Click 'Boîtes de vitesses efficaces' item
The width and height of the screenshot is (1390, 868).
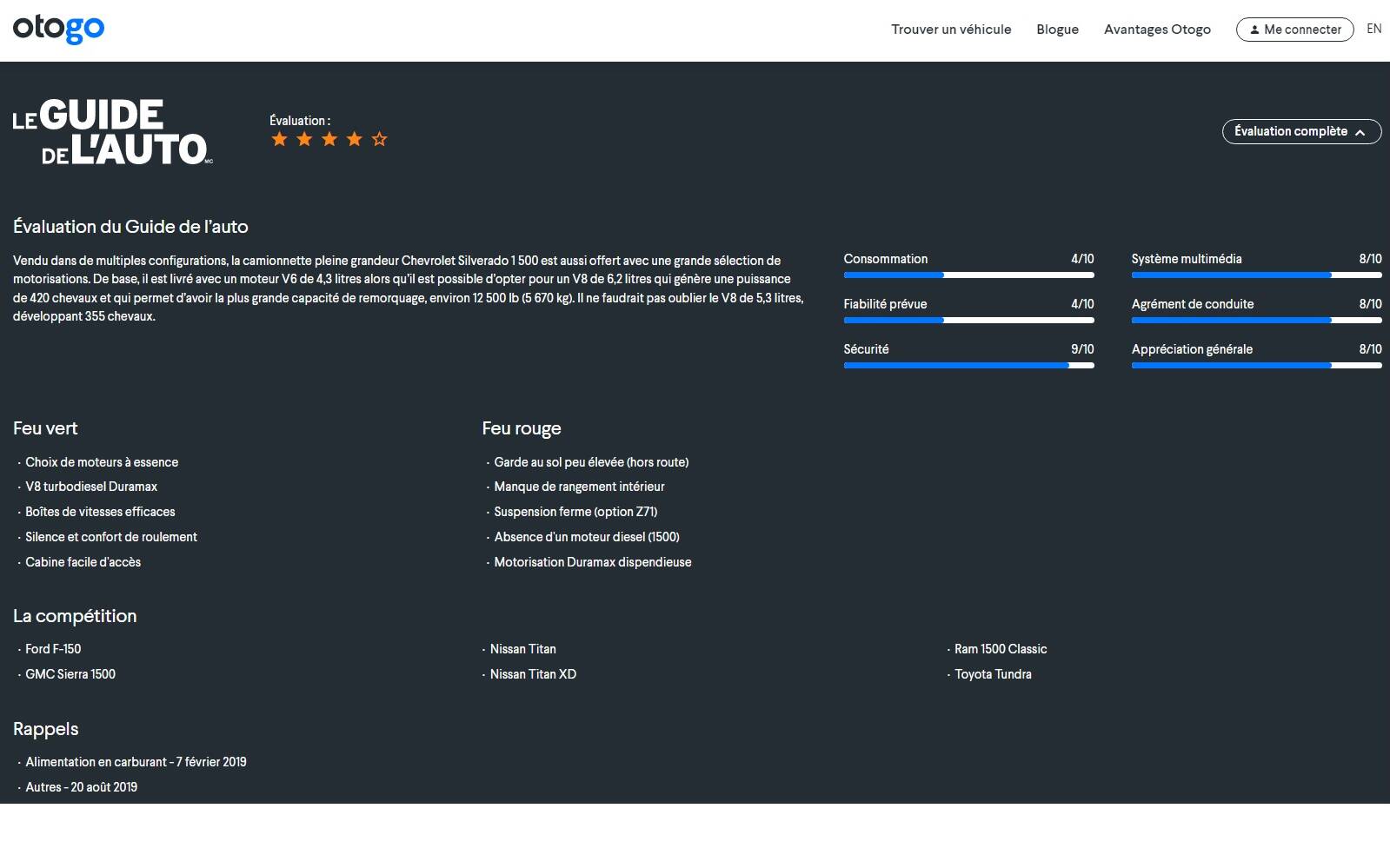[x=100, y=512]
